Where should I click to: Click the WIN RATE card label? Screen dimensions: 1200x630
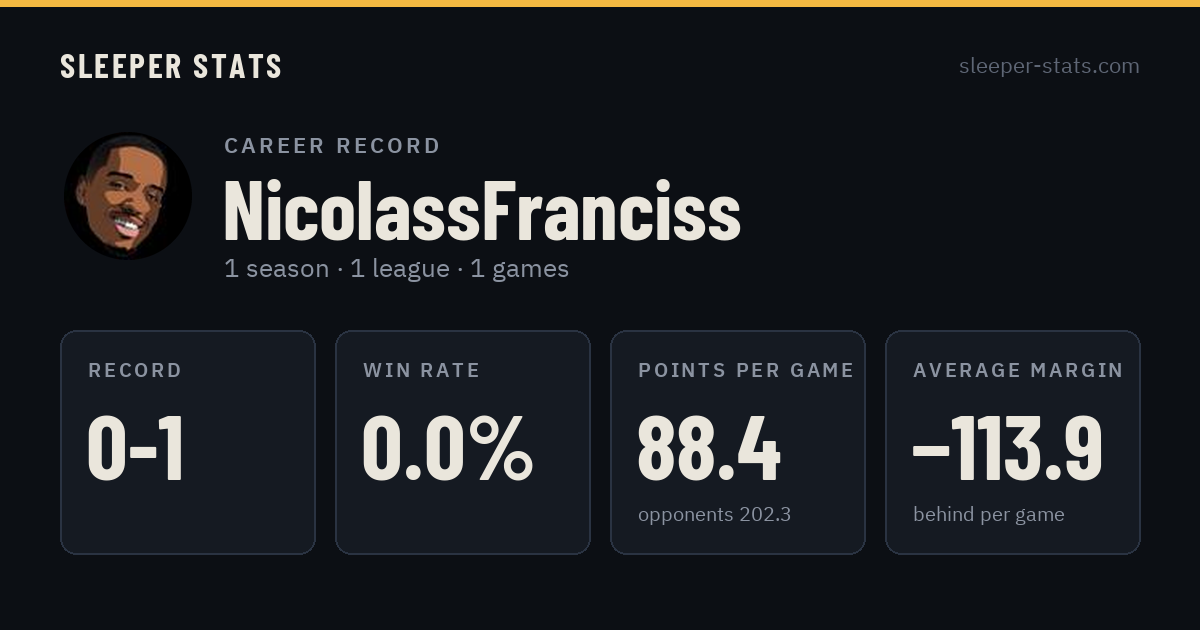point(422,370)
